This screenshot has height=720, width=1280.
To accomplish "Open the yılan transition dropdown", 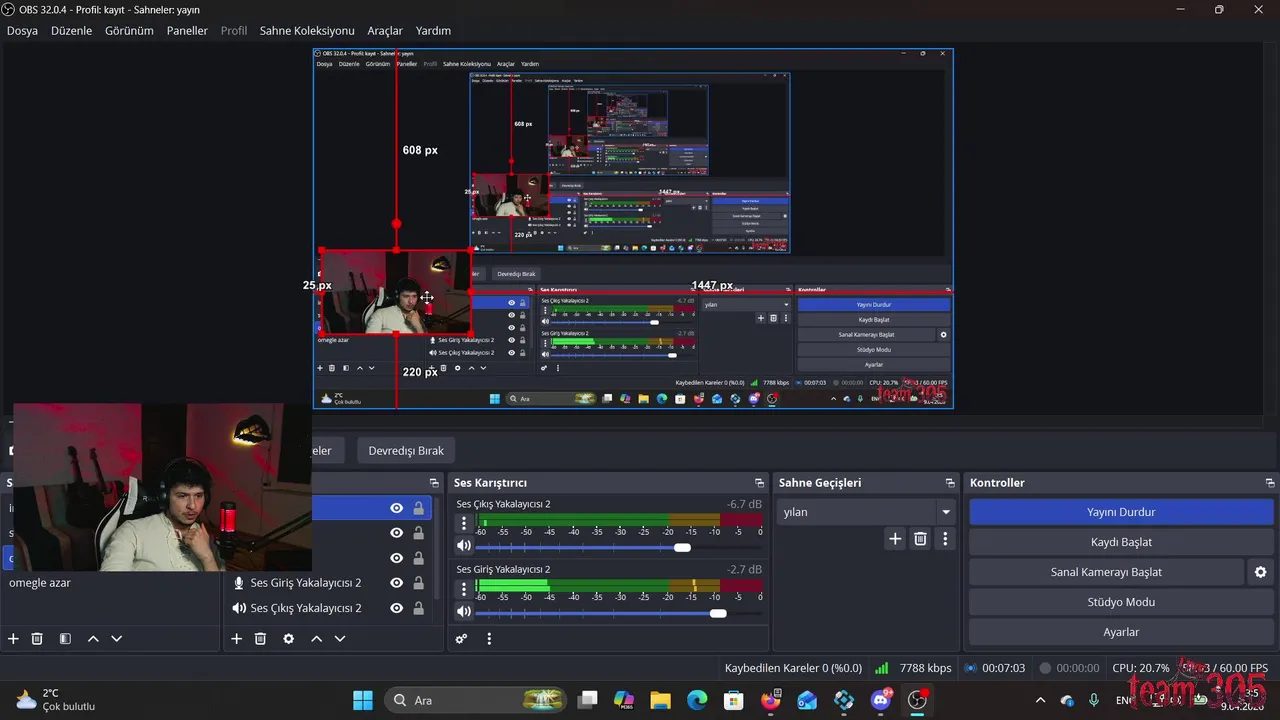I will [x=867, y=512].
